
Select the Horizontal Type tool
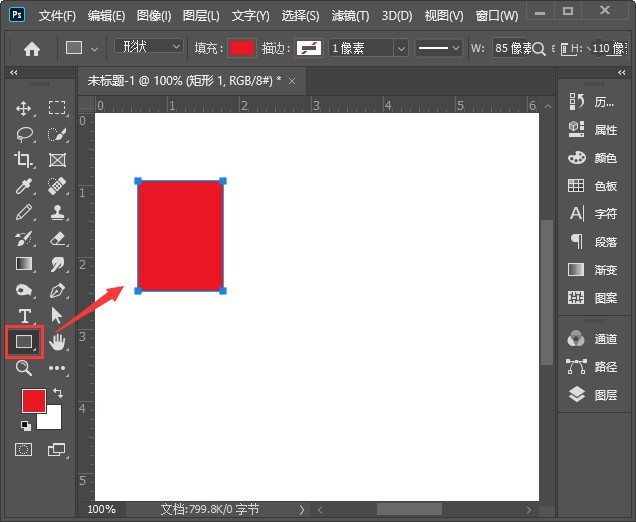coord(24,316)
